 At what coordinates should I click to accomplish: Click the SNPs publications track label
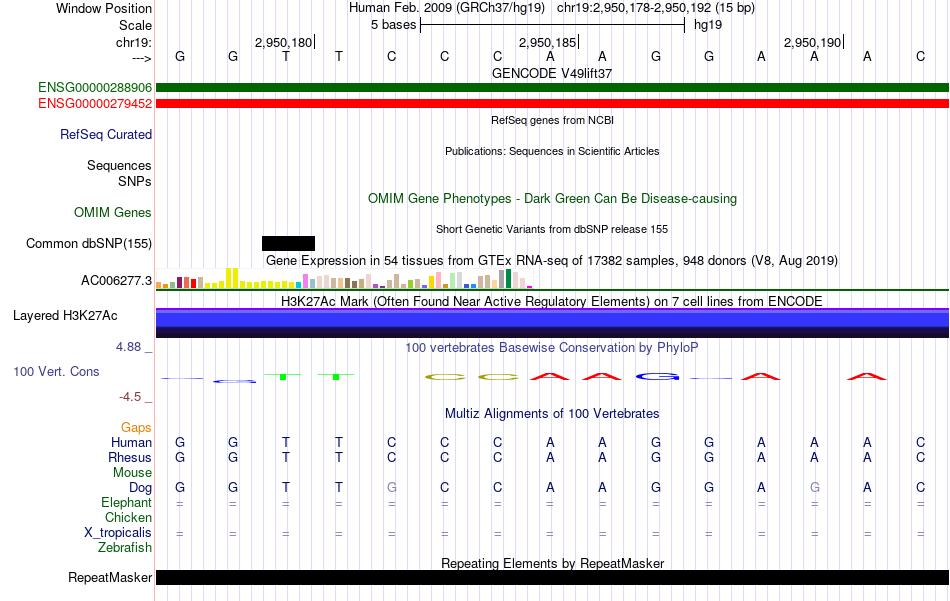coord(135,181)
